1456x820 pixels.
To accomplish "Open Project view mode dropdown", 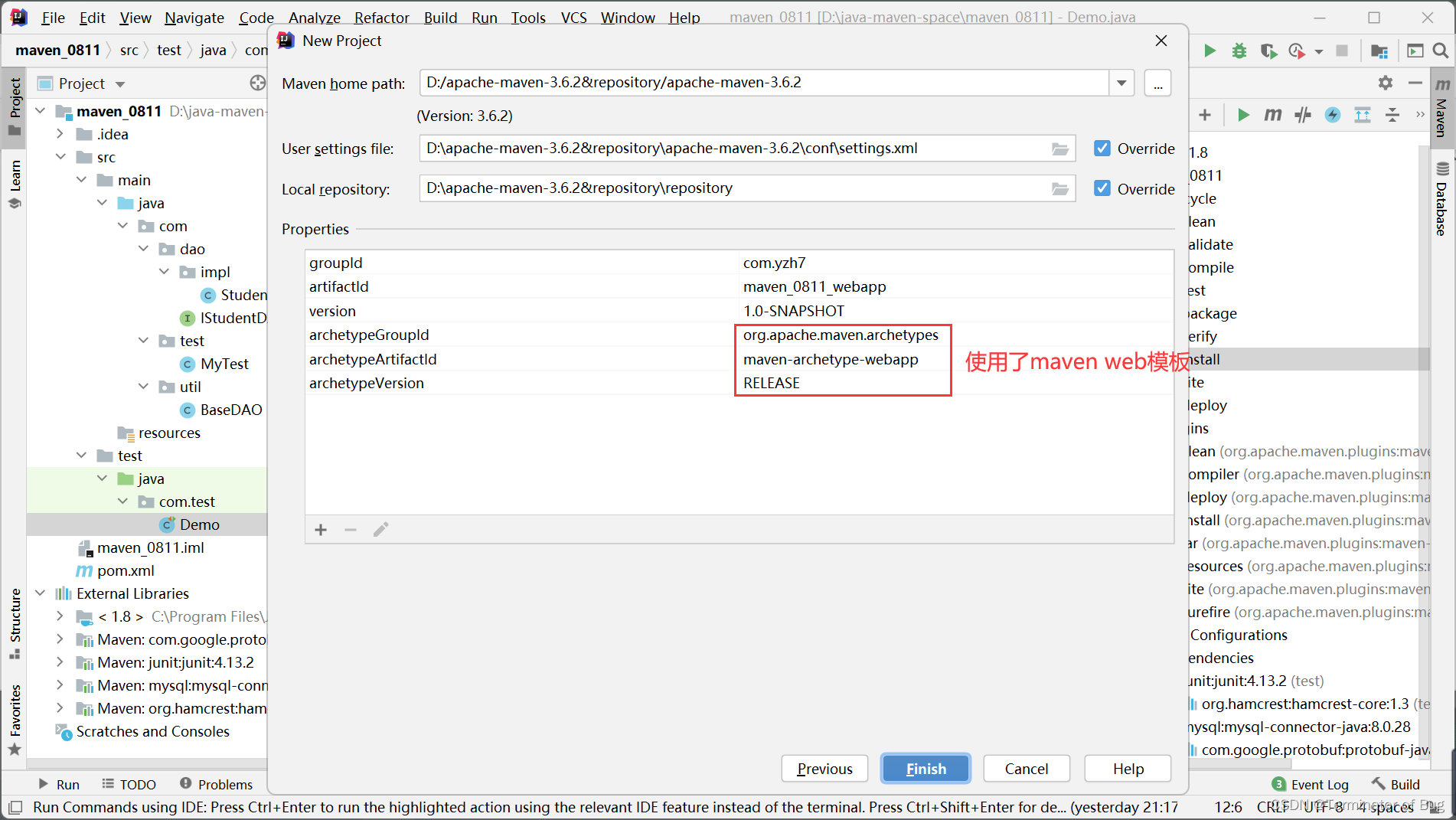I will point(120,83).
